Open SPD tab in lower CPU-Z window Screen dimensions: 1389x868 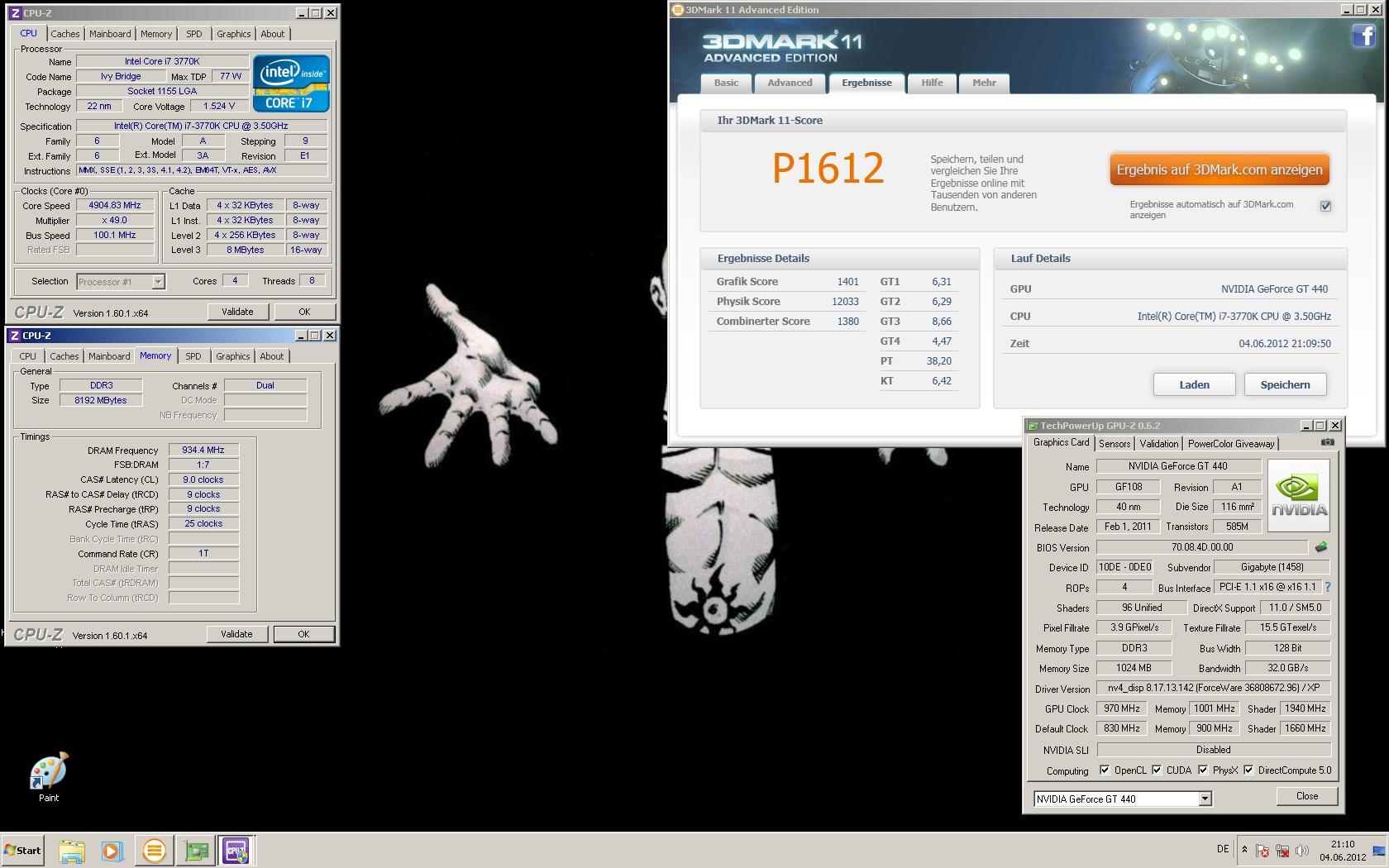[x=193, y=356]
